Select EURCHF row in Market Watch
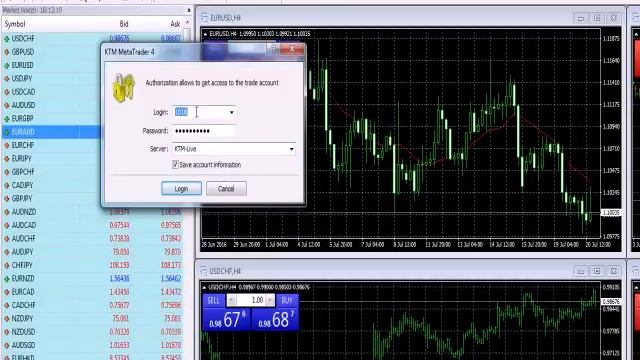Viewport: 640px width, 360px height. pos(92,145)
